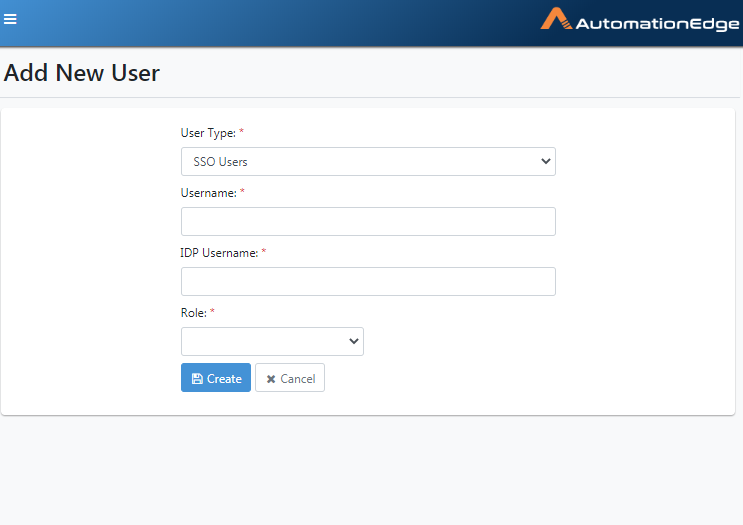This screenshot has width=743, height=525.
Task: Submit the form with Create button
Action: (216, 378)
